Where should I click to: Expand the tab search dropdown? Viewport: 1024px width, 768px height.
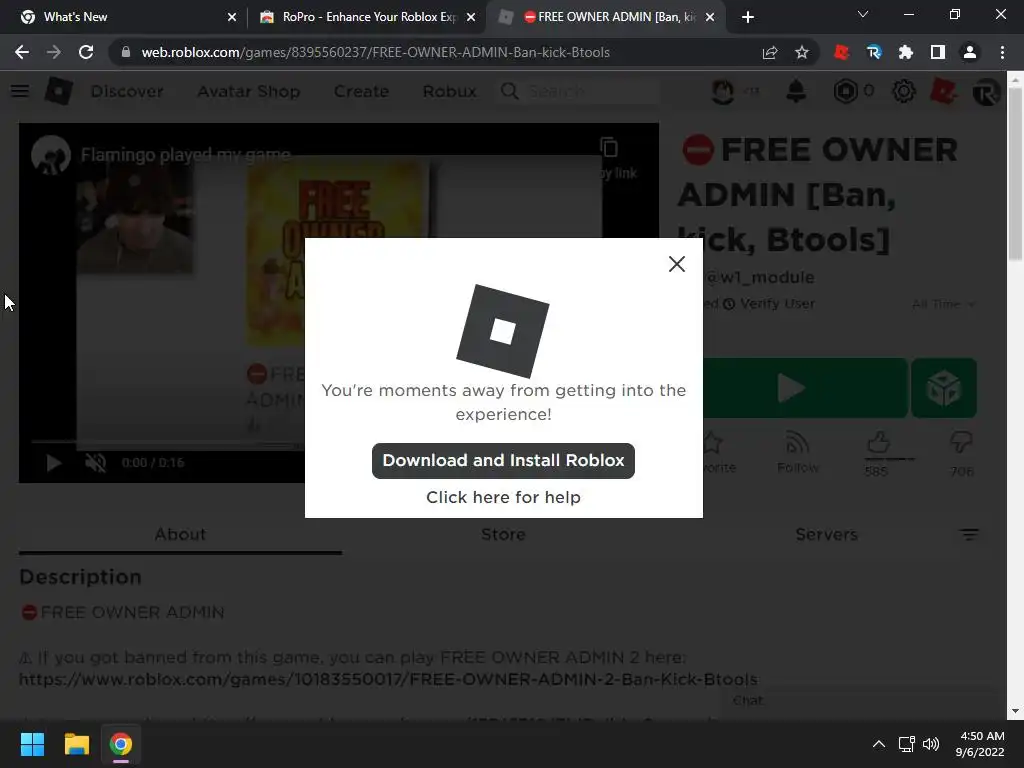click(863, 14)
